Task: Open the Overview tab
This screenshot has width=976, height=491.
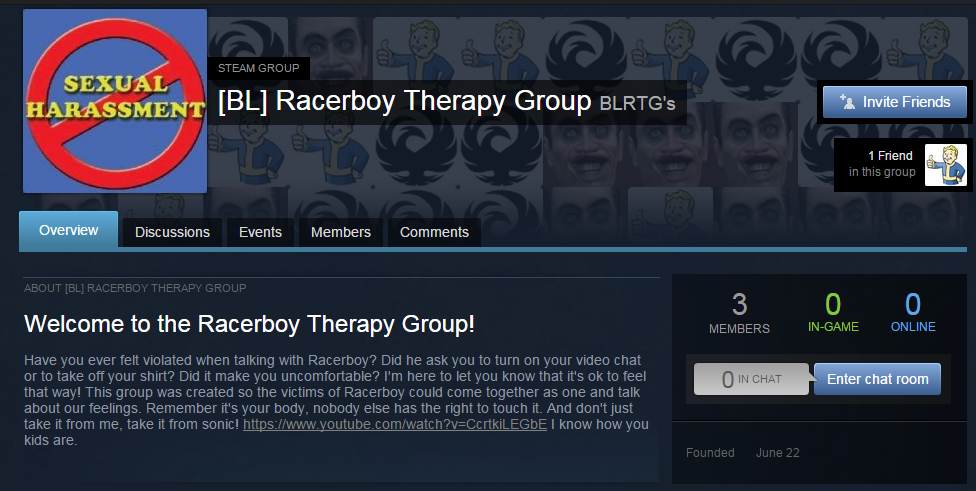Action: coord(68,230)
